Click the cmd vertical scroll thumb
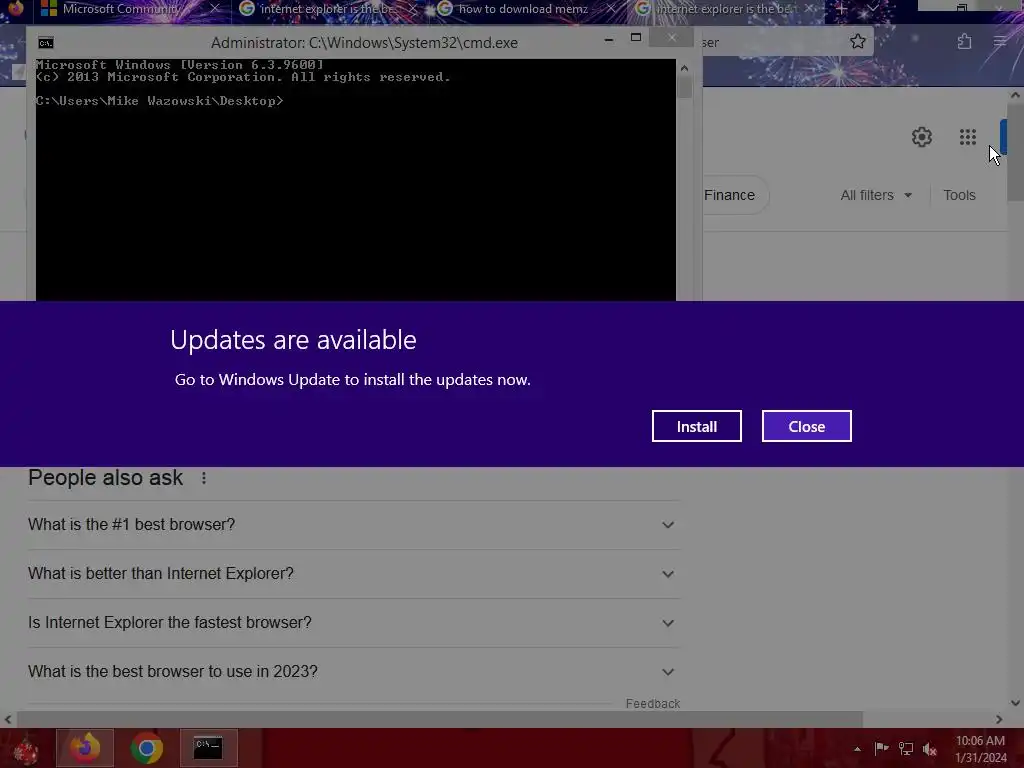Image resolution: width=1024 pixels, height=768 pixels. [x=684, y=87]
